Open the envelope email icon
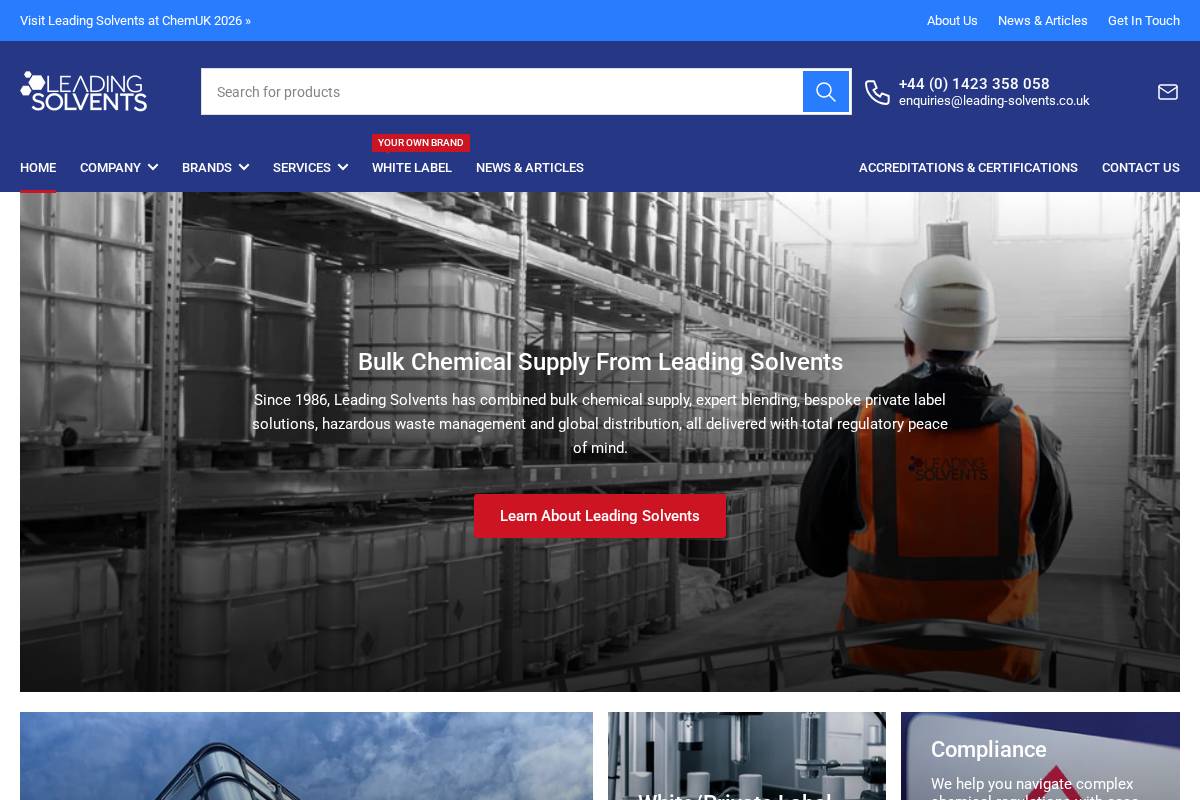This screenshot has width=1200, height=800. 1168,92
